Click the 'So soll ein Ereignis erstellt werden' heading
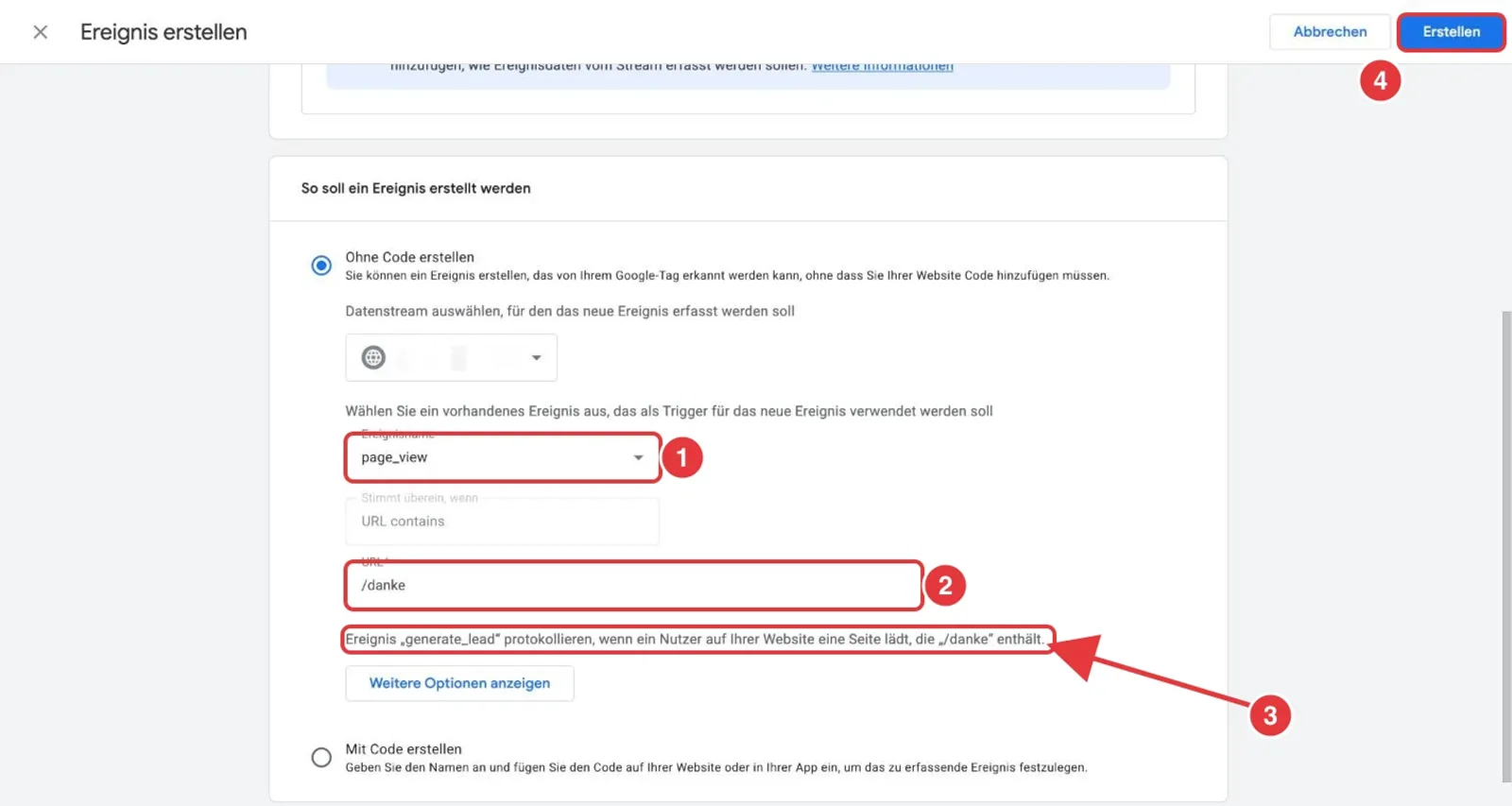Viewport: 1512px width, 806px height. [x=416, y=188]
